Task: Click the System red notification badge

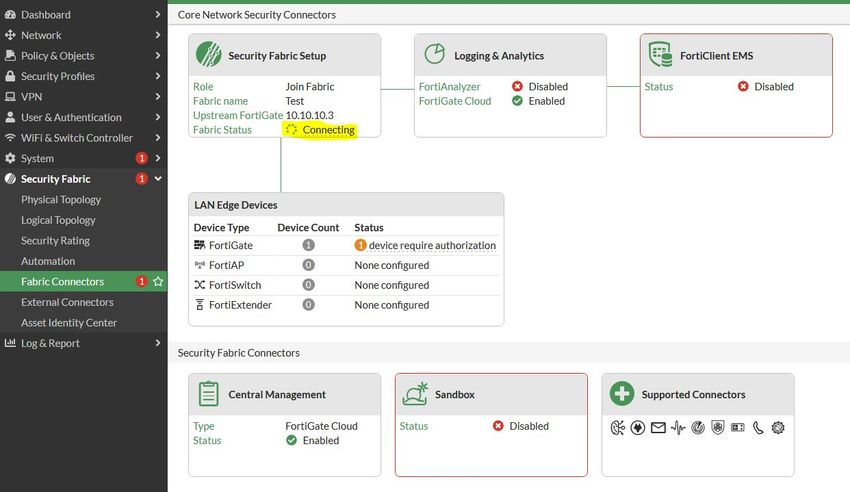Action: (x=141, y=158)
